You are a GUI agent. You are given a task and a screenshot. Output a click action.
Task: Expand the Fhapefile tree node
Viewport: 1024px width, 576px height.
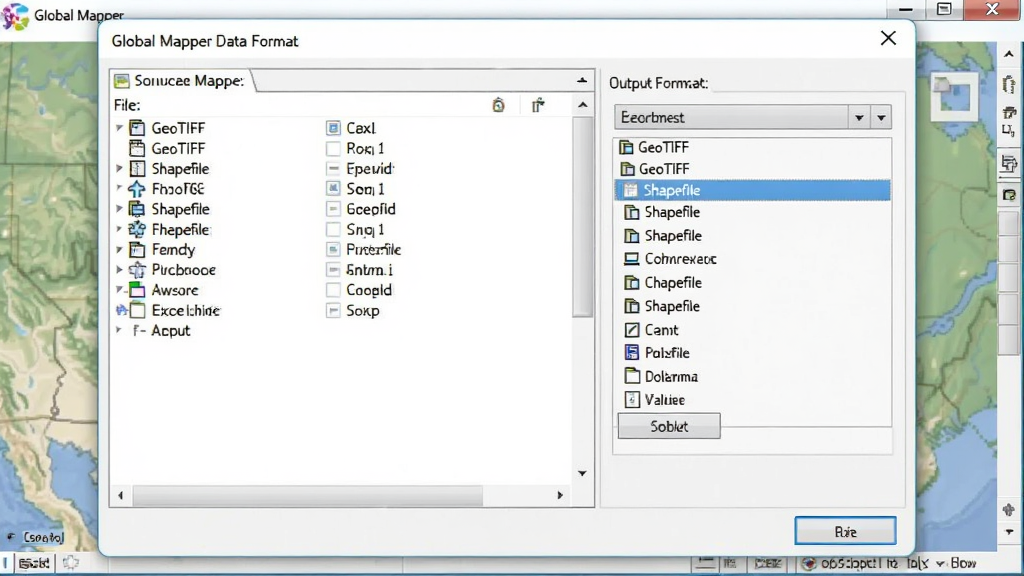119,229
